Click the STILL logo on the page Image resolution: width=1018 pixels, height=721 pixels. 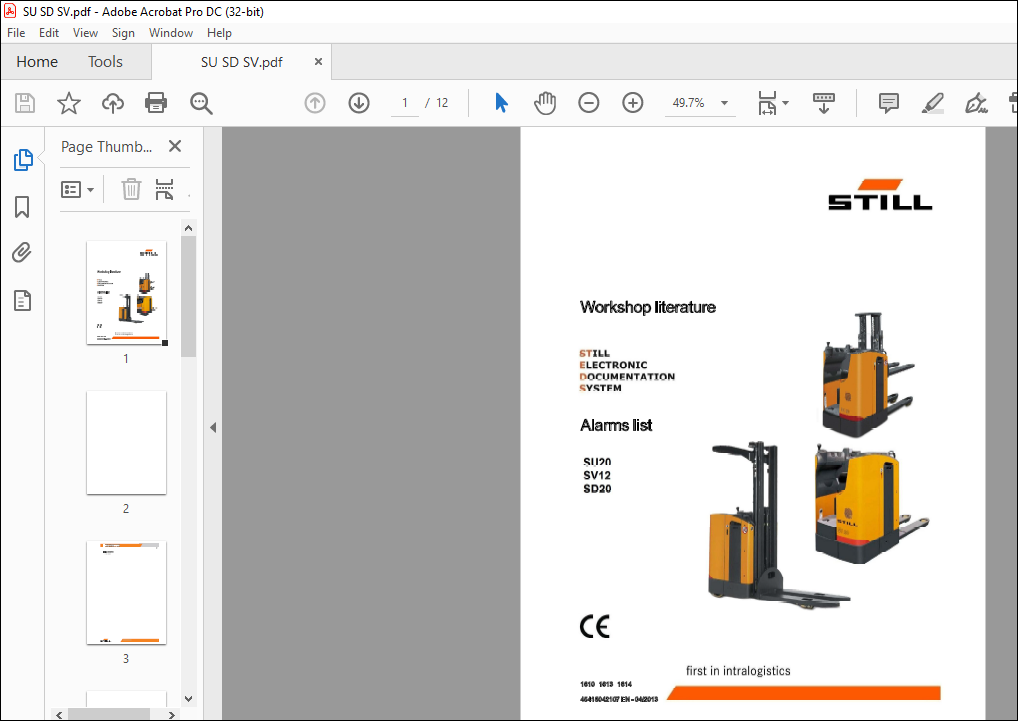click(880, 195)
